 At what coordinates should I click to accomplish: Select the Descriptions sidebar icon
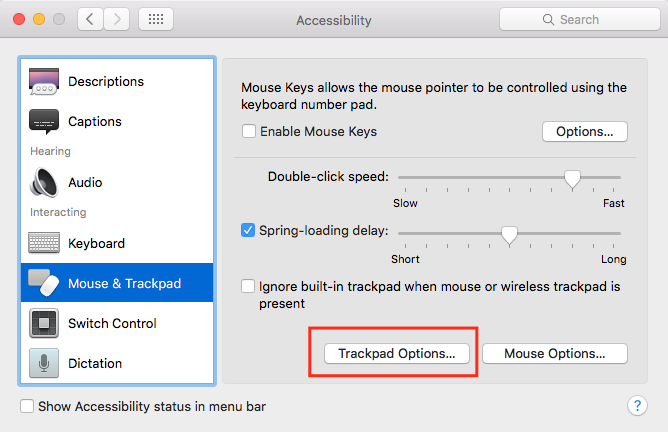point(44,82)
